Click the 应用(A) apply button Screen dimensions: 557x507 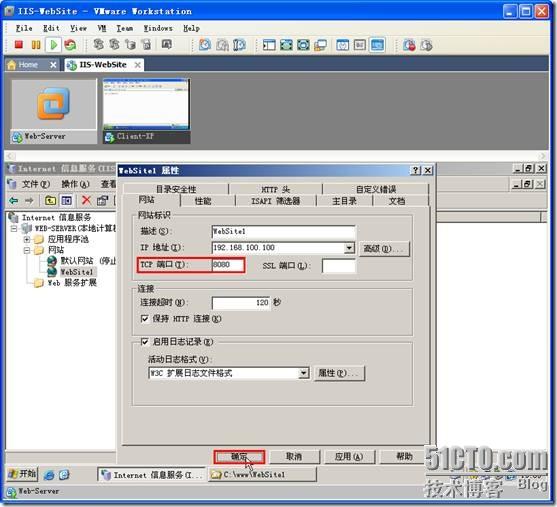pos(349,457)
